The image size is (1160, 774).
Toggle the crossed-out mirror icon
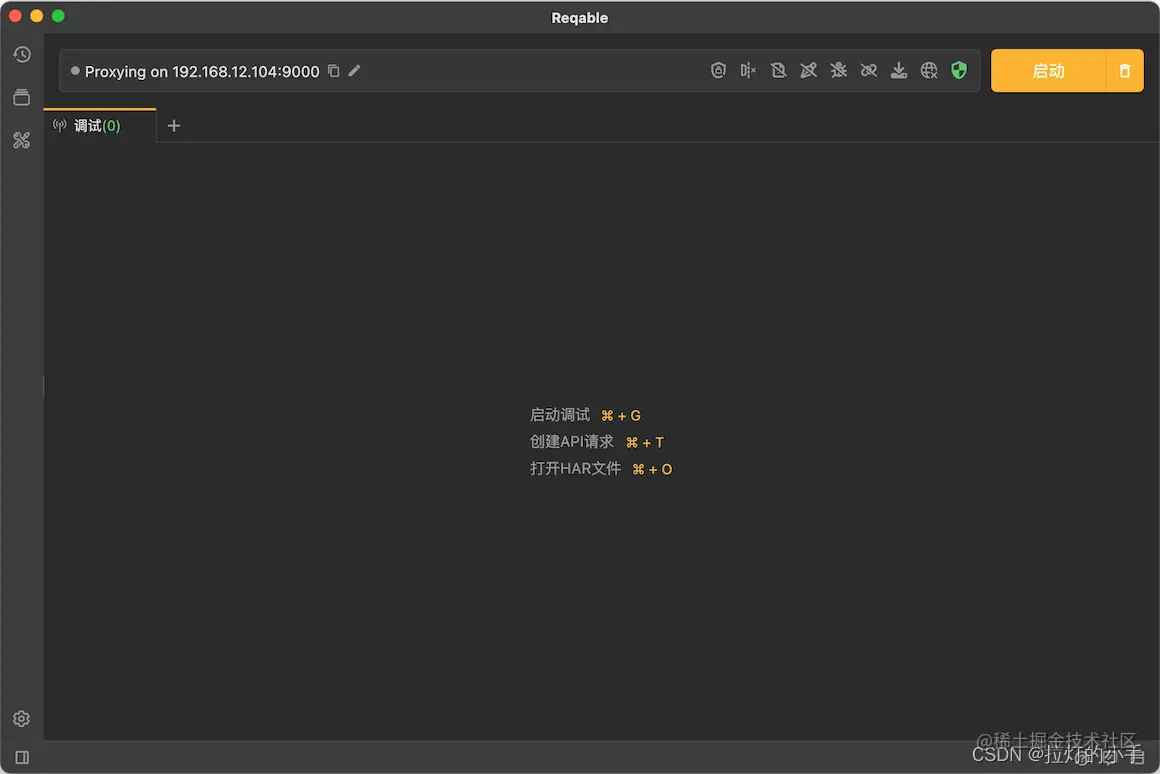pyautogui.click(x=748, y=70)
